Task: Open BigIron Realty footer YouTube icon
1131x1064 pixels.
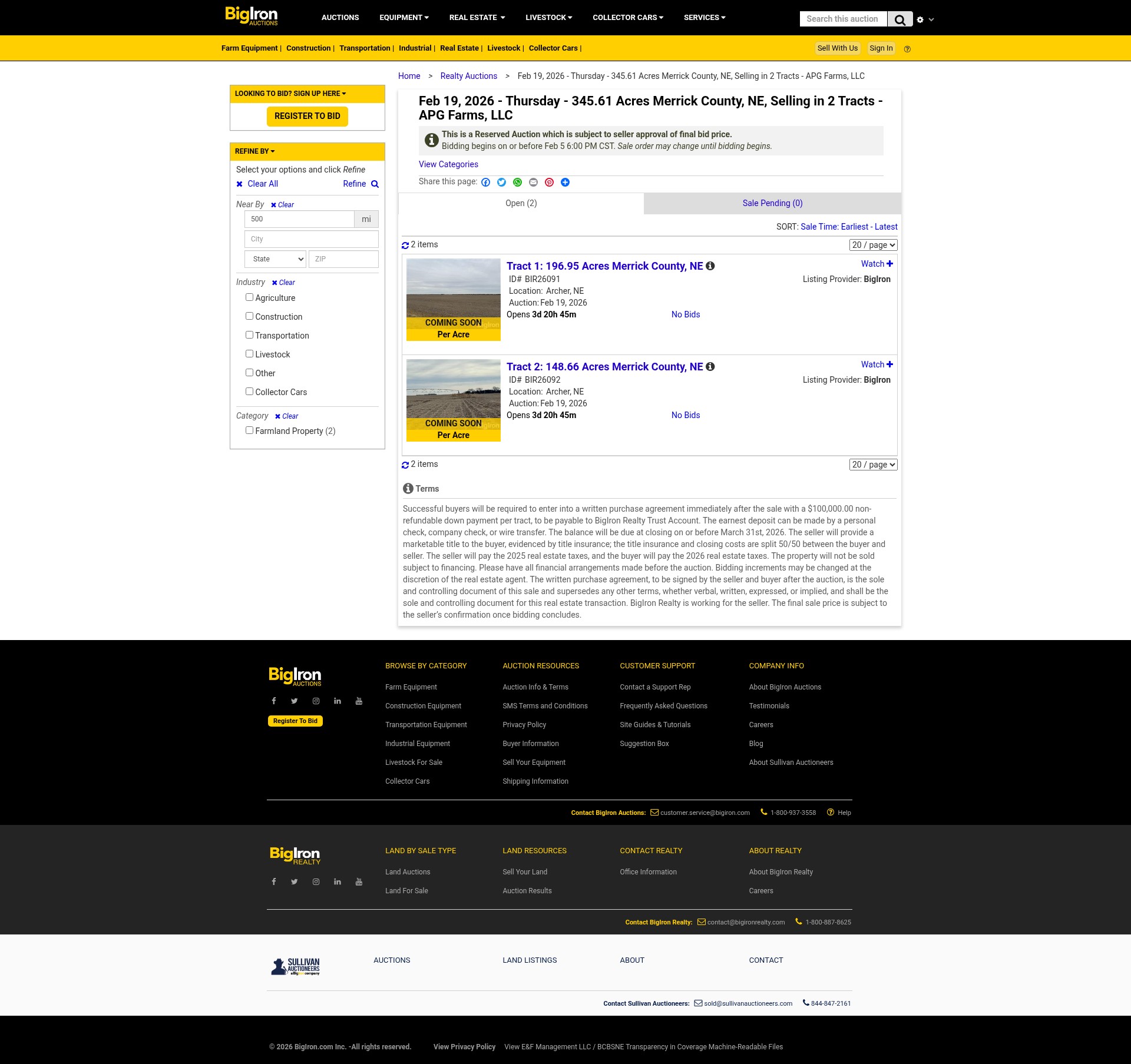Action: [359, 881]
